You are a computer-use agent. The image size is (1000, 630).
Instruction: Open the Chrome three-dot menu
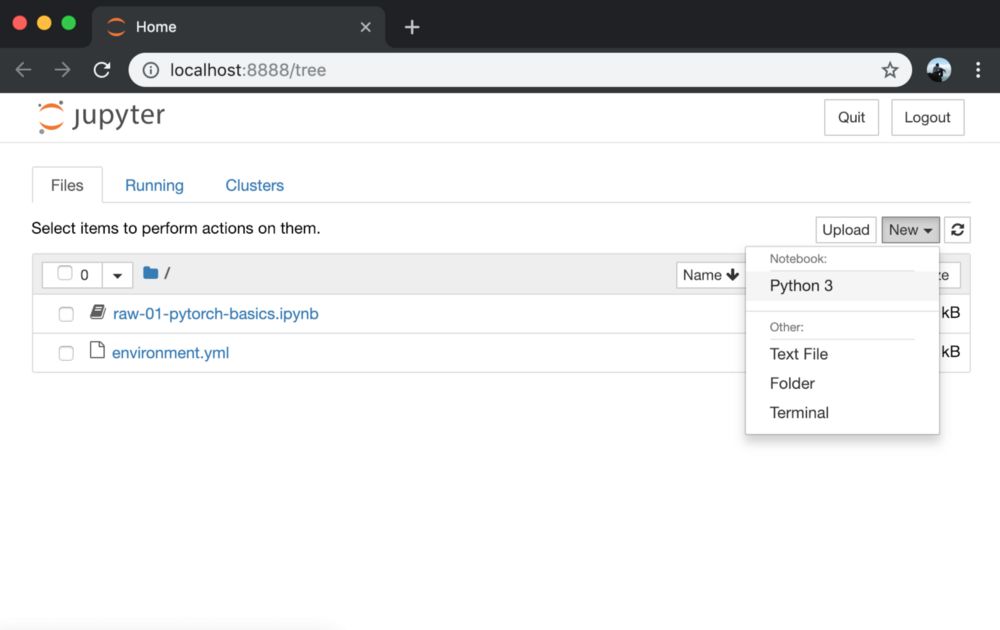[977, 70]
